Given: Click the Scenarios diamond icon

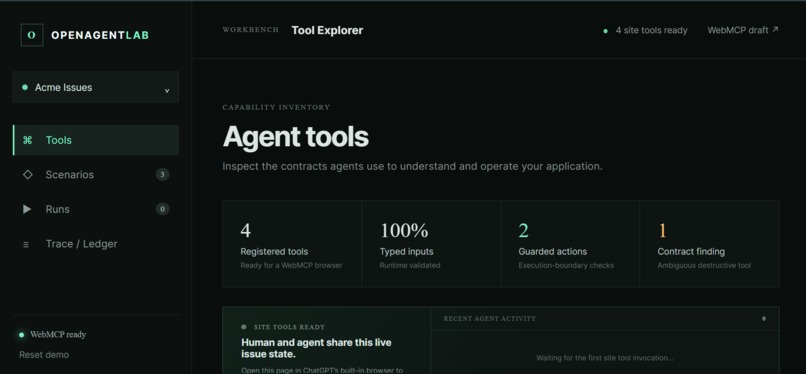Looking at the screenshot, I should [28, 175].
